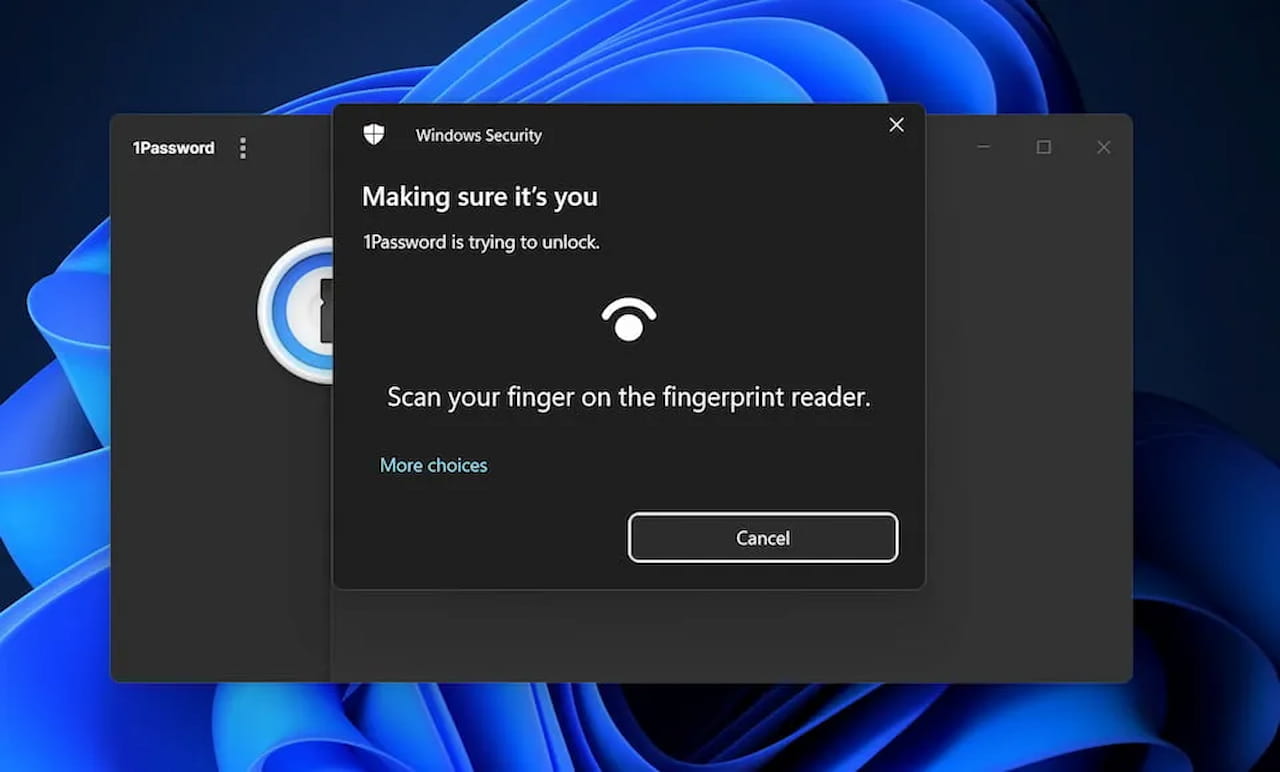Screen dimensions: 1280x772
Task: Close the 1Password window
Action: click(x=1103, y=147)
